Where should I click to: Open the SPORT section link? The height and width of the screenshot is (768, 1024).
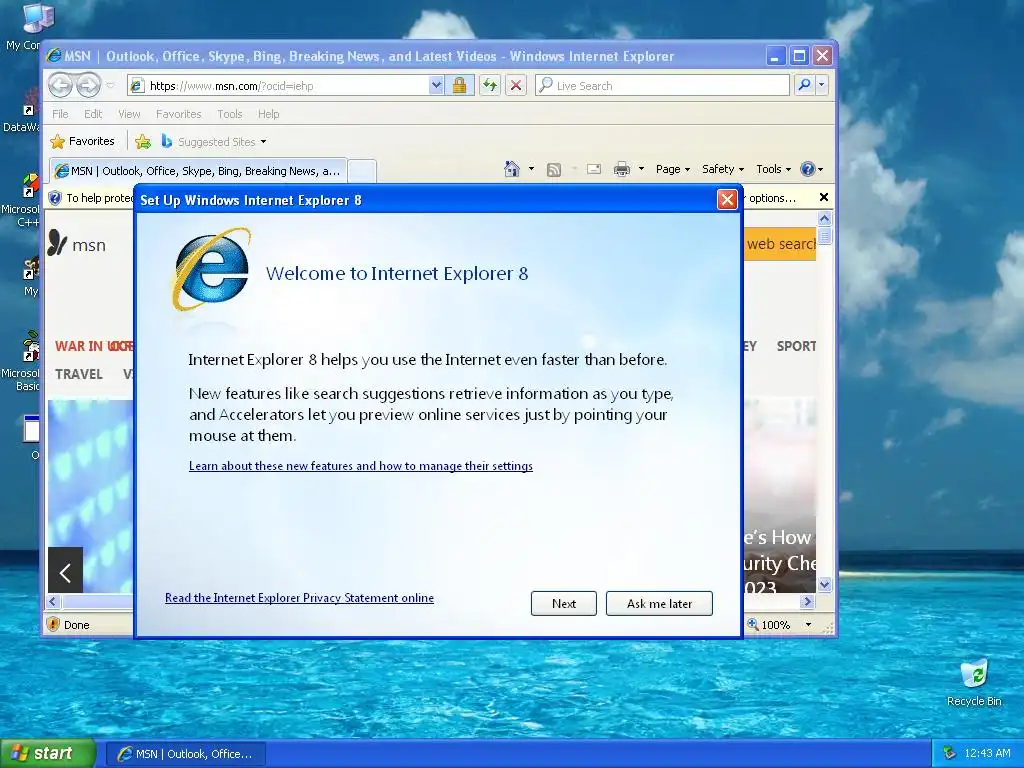pyautogui.click(x=796, y=346)
